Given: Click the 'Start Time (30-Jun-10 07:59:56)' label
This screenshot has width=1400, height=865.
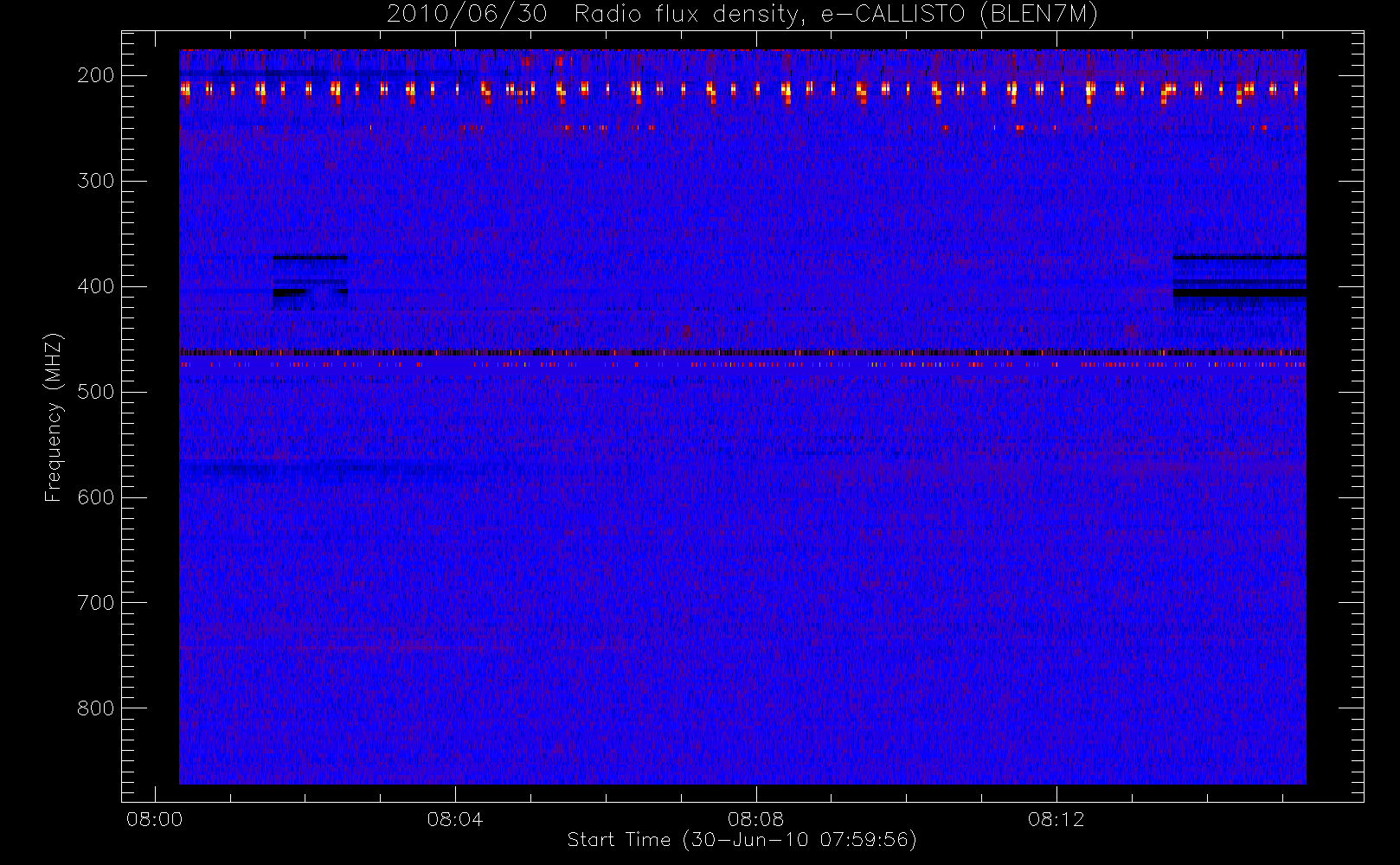Looking at the screenshot, I should (x=742, y=840).
